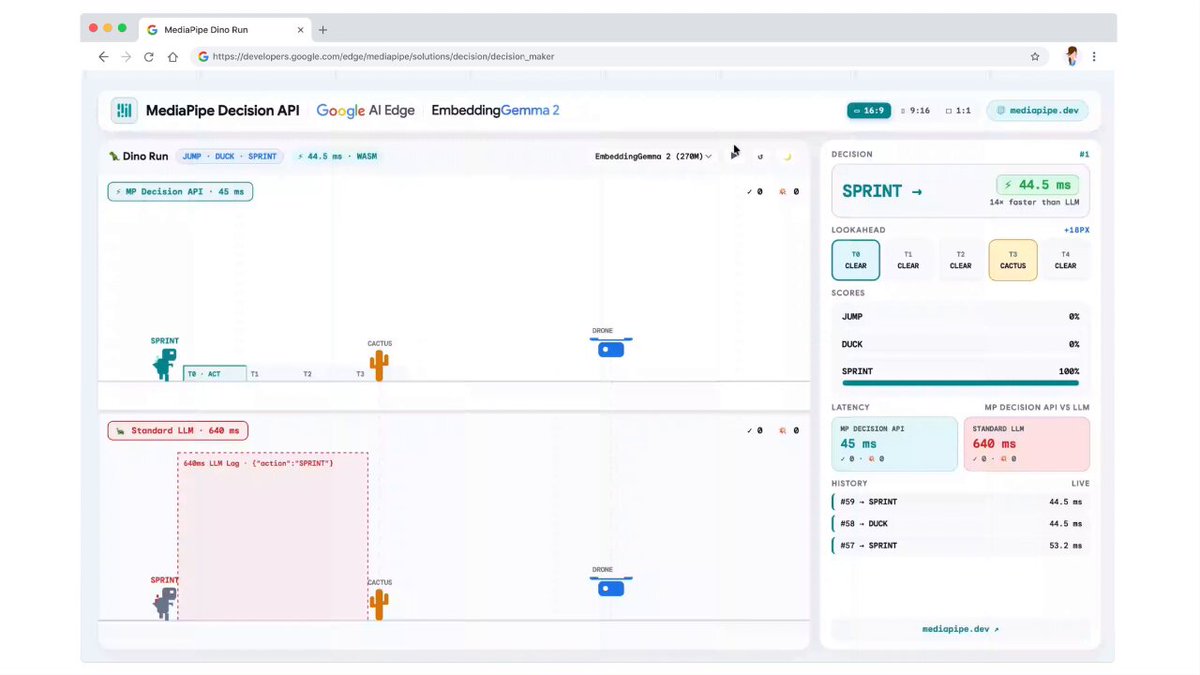Click the browser forward arrow

pyautogui.click(x=126, y=57)
